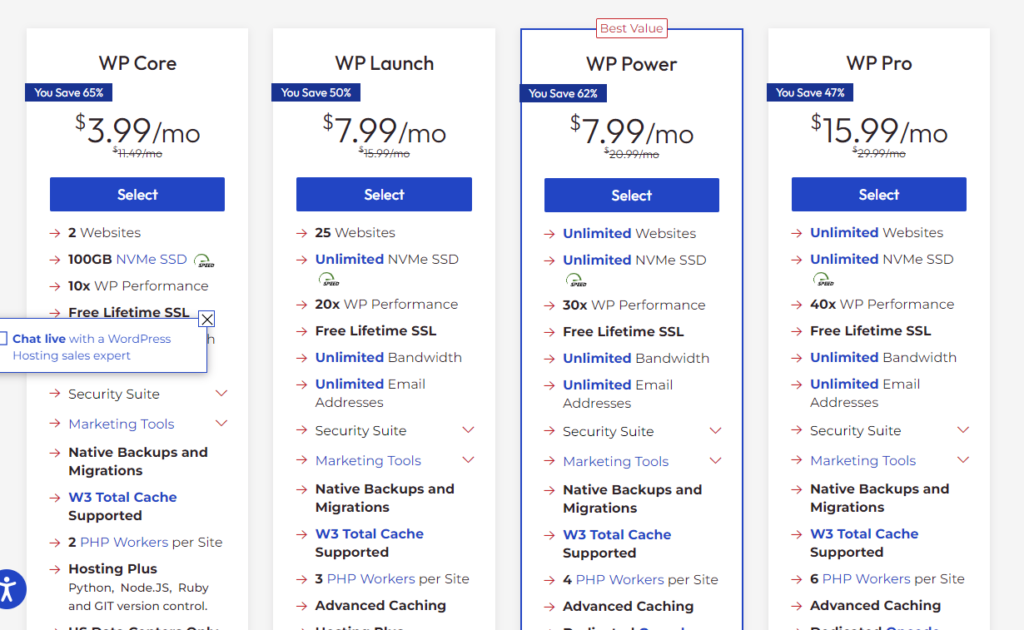
Task: Click Marketing Tools text in WP Pro
Action: coord(863,460)
